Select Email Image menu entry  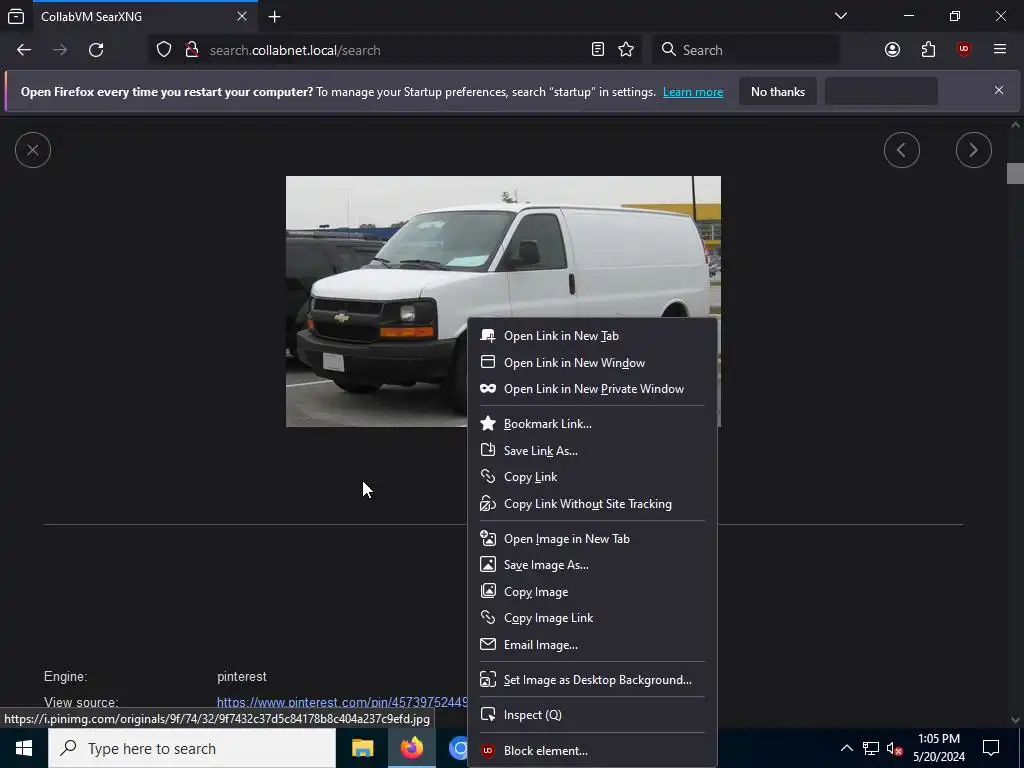592,645
